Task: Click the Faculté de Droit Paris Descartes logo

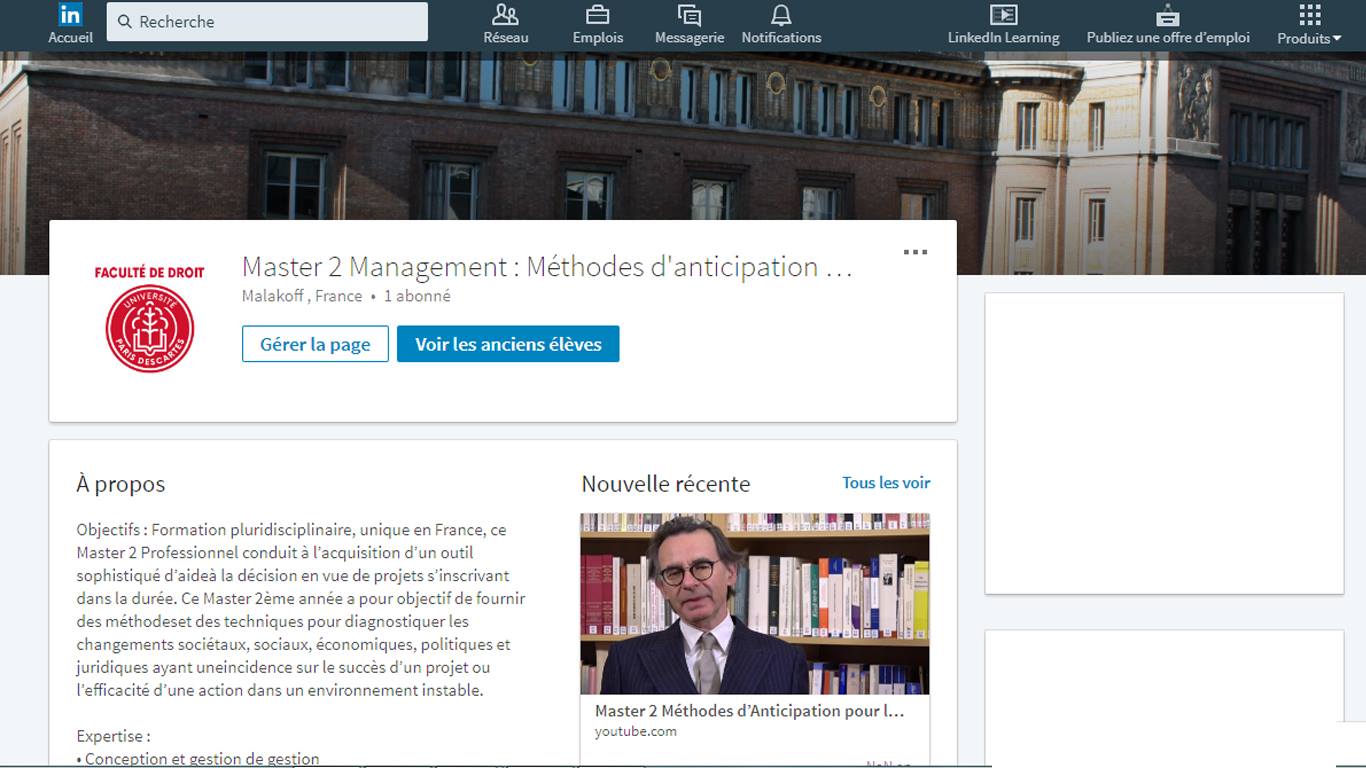Action: coord(150,319)
